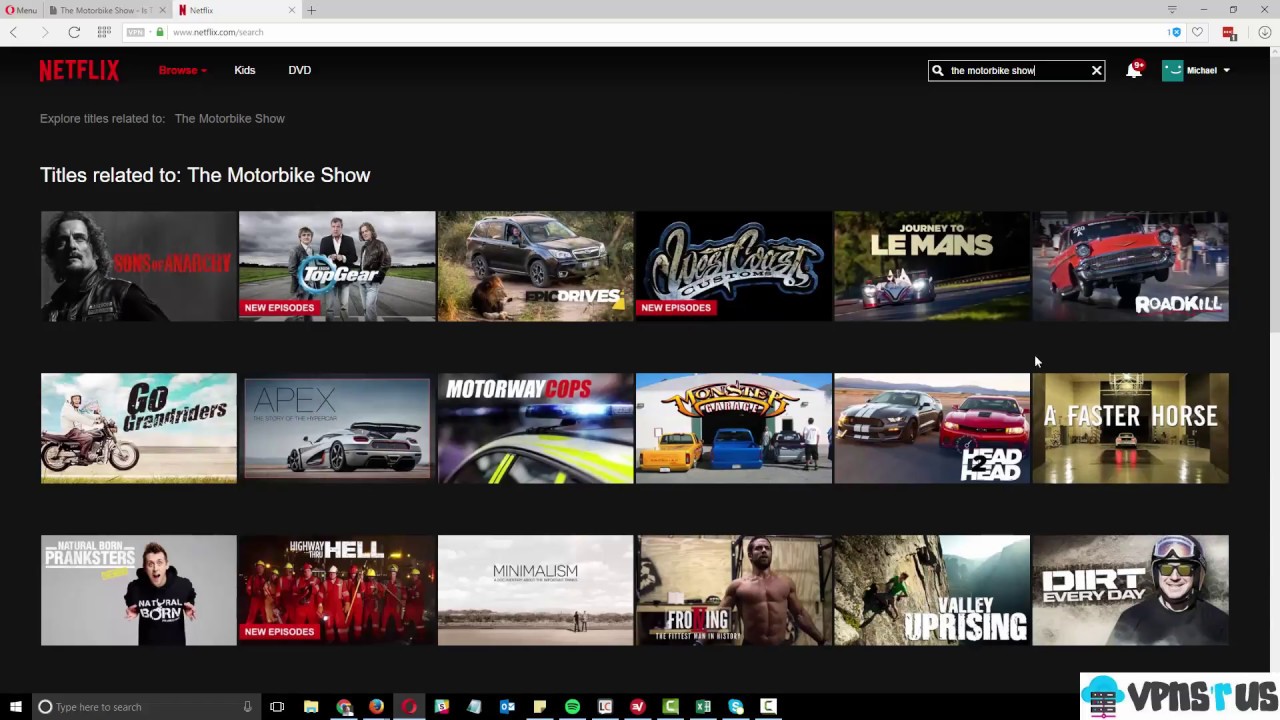Open Task View on the taskbar
The image size is (1280, 720).
[x=277, y=707]
